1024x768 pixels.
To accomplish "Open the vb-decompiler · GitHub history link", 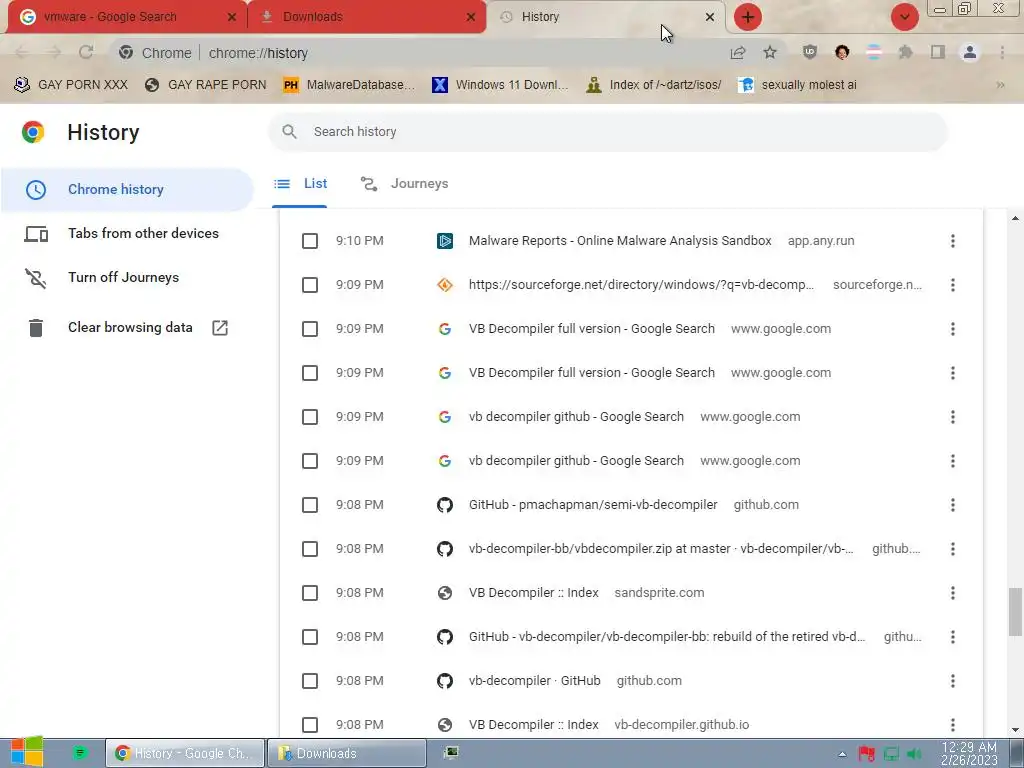I will click(534, 681).
